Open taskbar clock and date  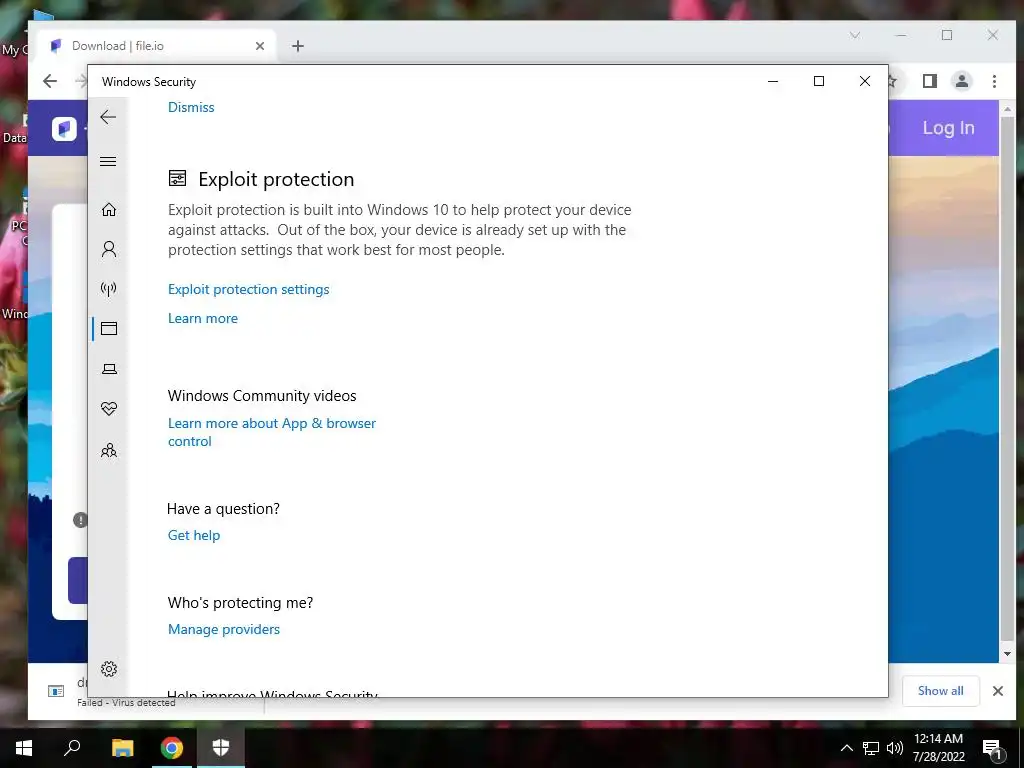(x=938, y=748)
